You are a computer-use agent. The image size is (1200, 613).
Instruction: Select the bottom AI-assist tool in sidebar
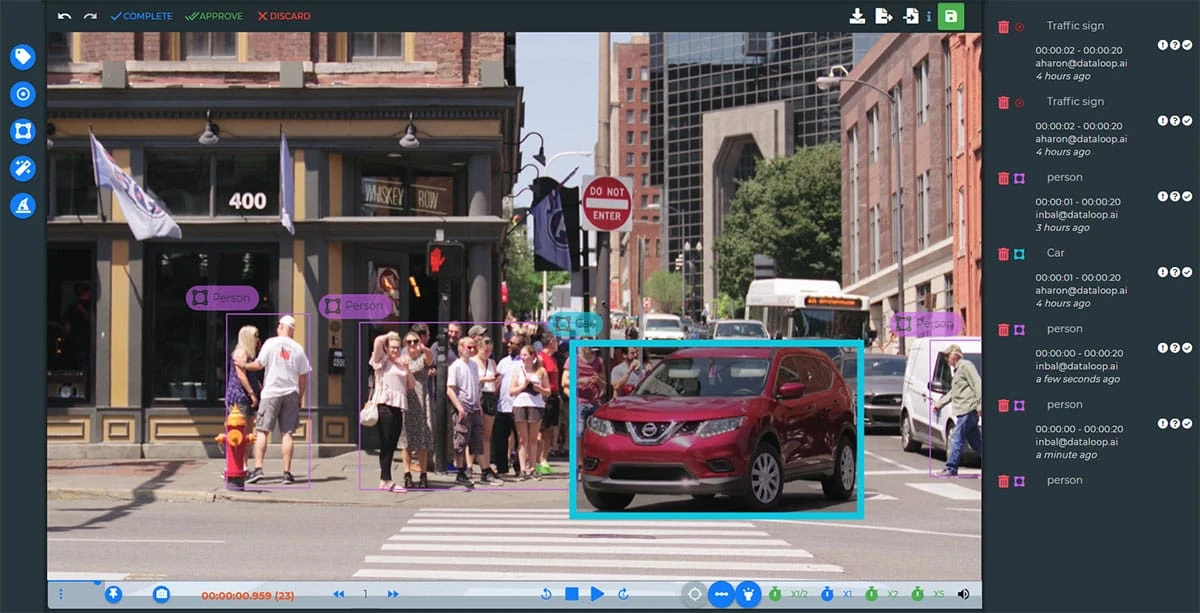click(22, 205)
